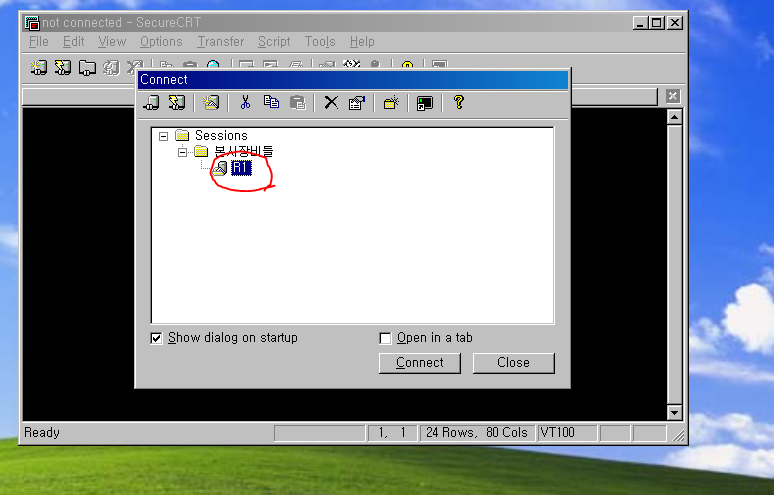Click Connect icon in Connect dialog toolbar
Viewport: 774px width, 495px height.
pos(152,103)
